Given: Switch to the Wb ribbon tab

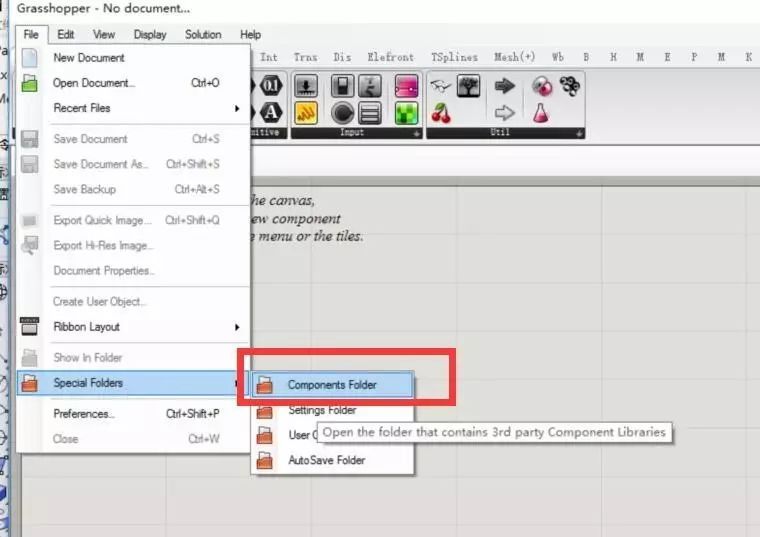Looking at the screenshot, I should pyautogui.click(x=558, y=57).
